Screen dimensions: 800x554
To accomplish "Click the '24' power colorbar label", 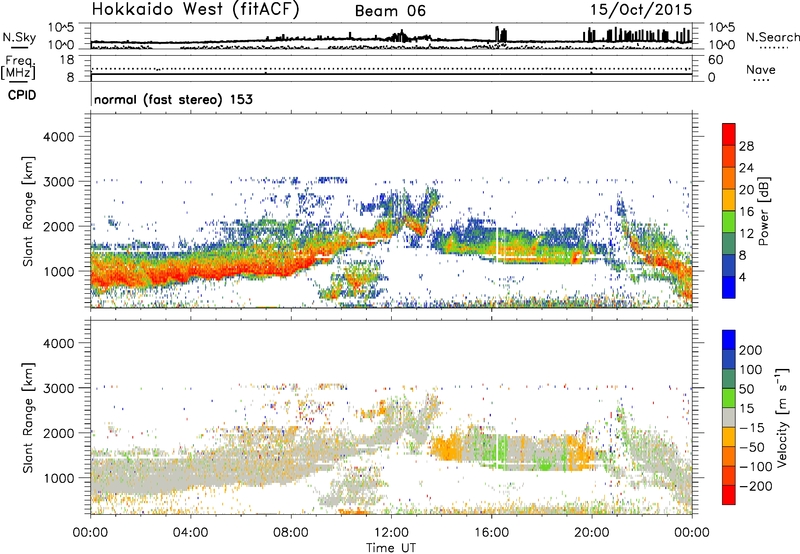I will tap(746, 168).
